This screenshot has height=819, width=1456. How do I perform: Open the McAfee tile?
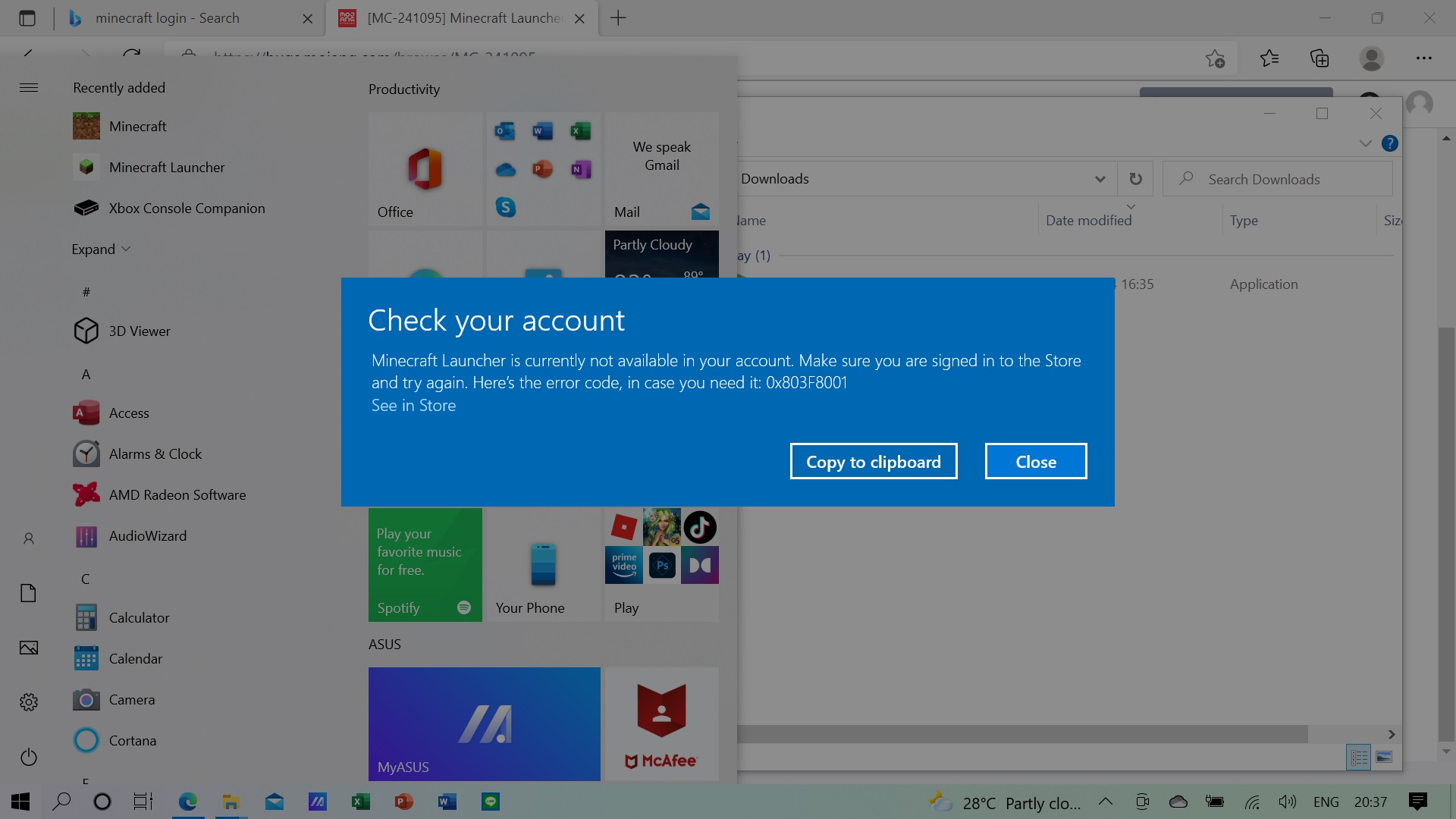coord(661,723)
